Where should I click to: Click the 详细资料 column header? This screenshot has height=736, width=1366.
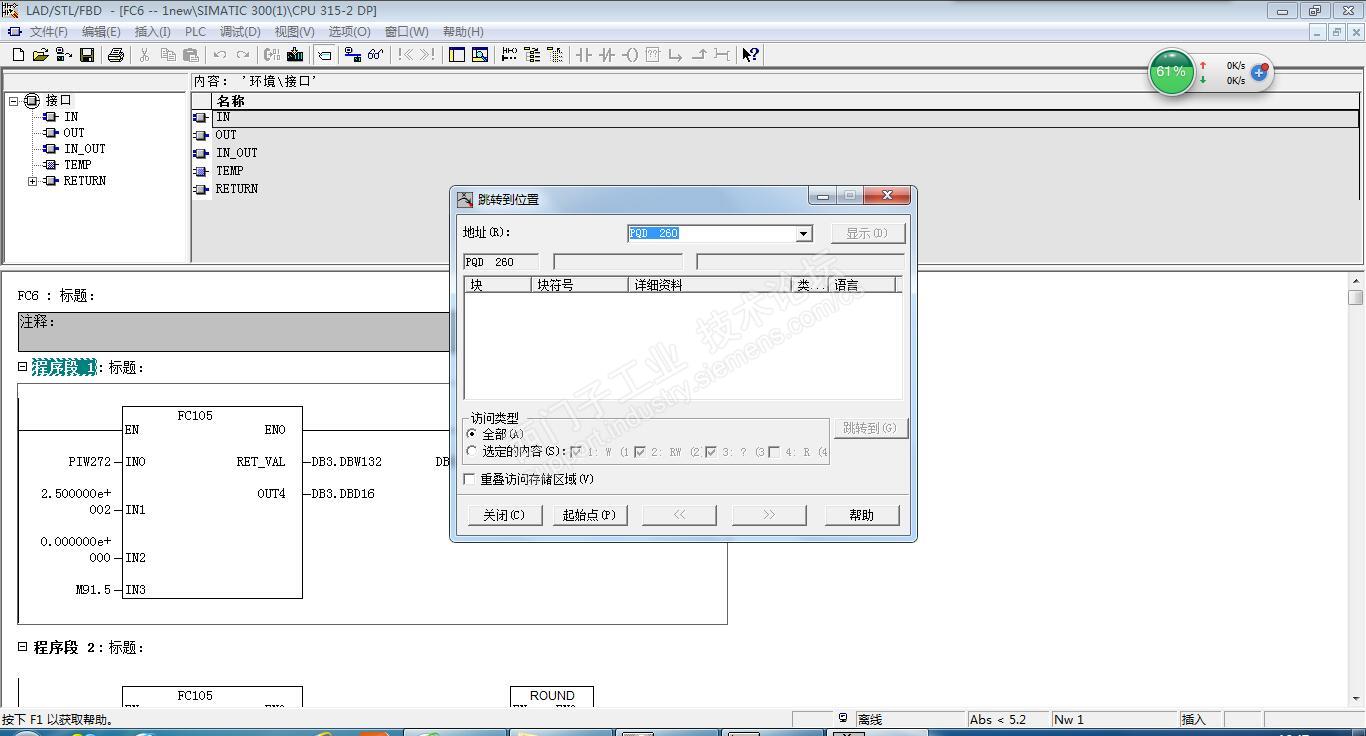[x=710, y=285]
